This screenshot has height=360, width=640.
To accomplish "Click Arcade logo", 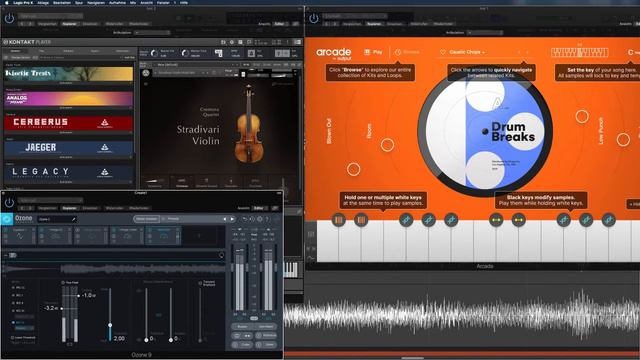I will [333, 53].
